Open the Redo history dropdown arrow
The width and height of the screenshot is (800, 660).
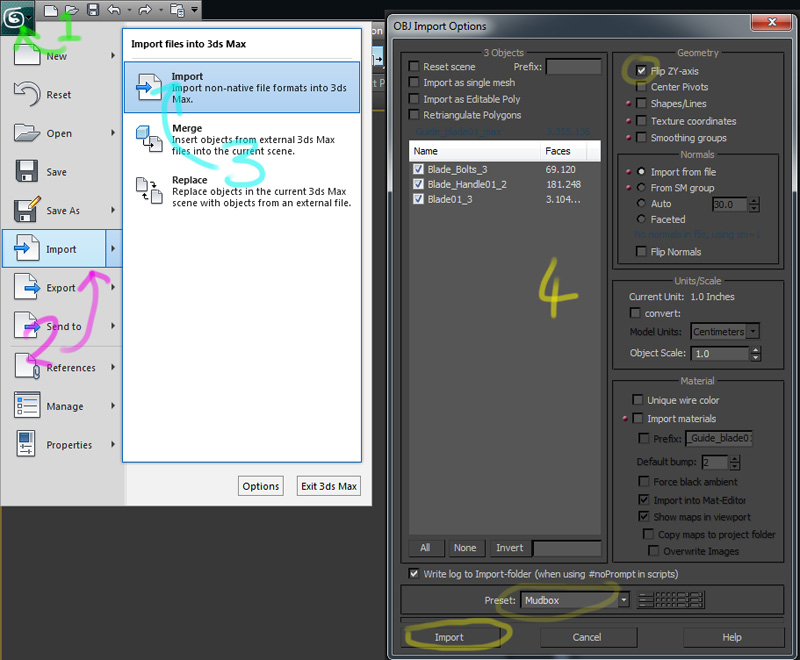(161, 10)
